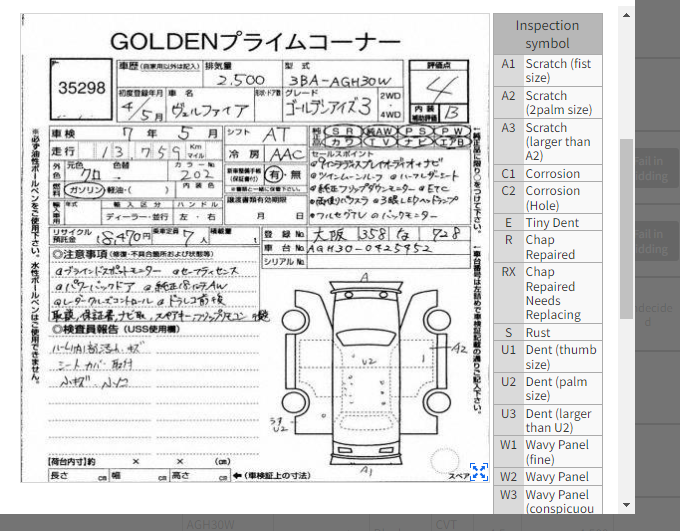Select the C2 Corrosion (Hole) row
Screen dimensions: 680x531
pos(547,198)
